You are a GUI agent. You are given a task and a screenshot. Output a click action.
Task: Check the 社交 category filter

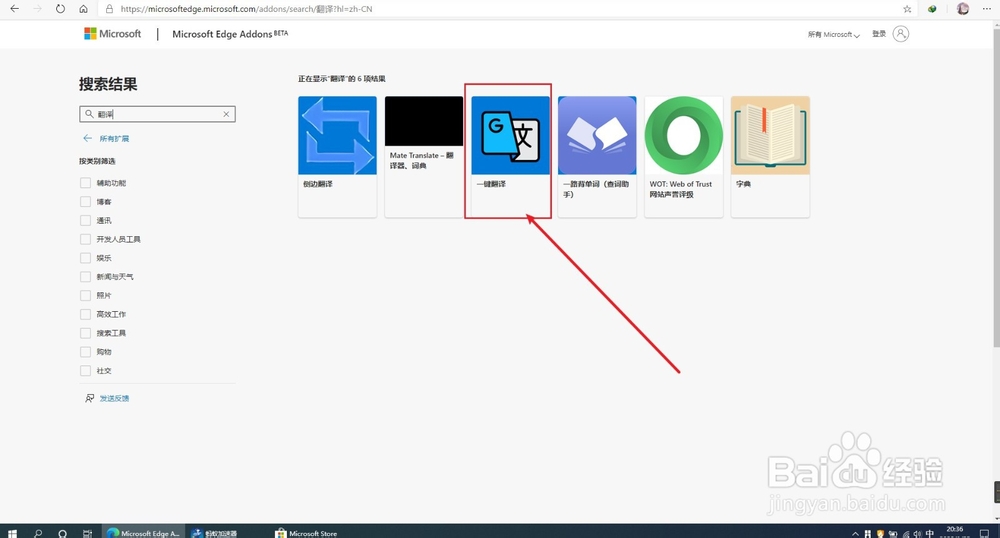85,370
